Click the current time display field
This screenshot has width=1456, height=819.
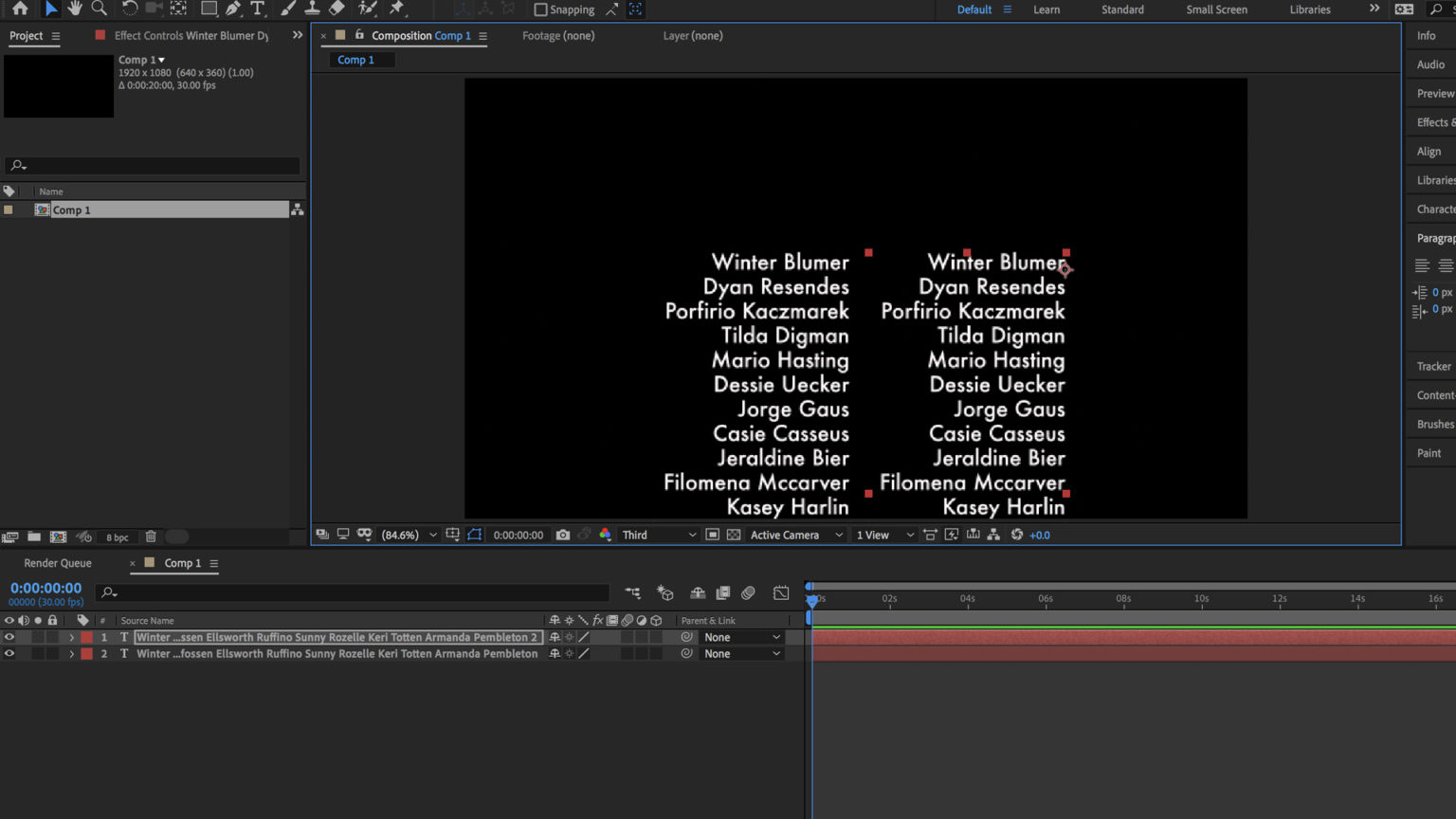[x=45, y=588]
